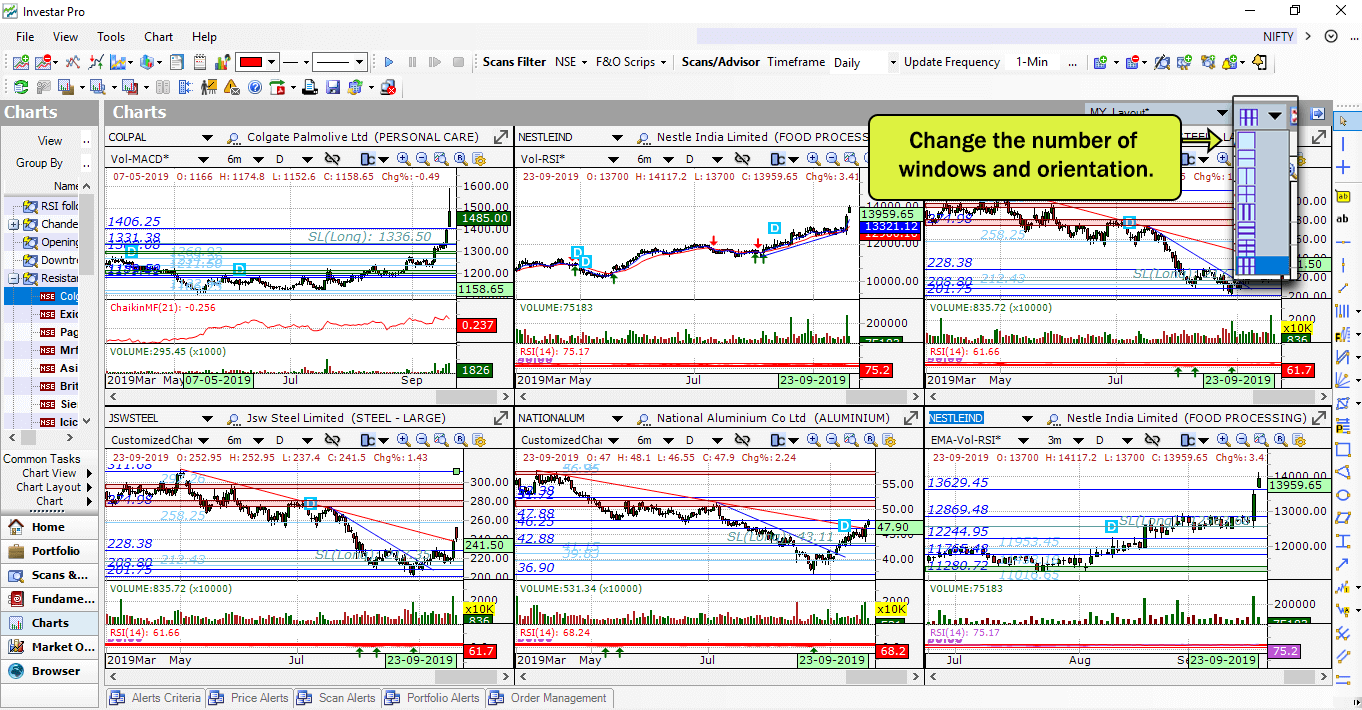Click the Refresh data icon
This screenshot has width=1362, height=710.
point(20,87)
